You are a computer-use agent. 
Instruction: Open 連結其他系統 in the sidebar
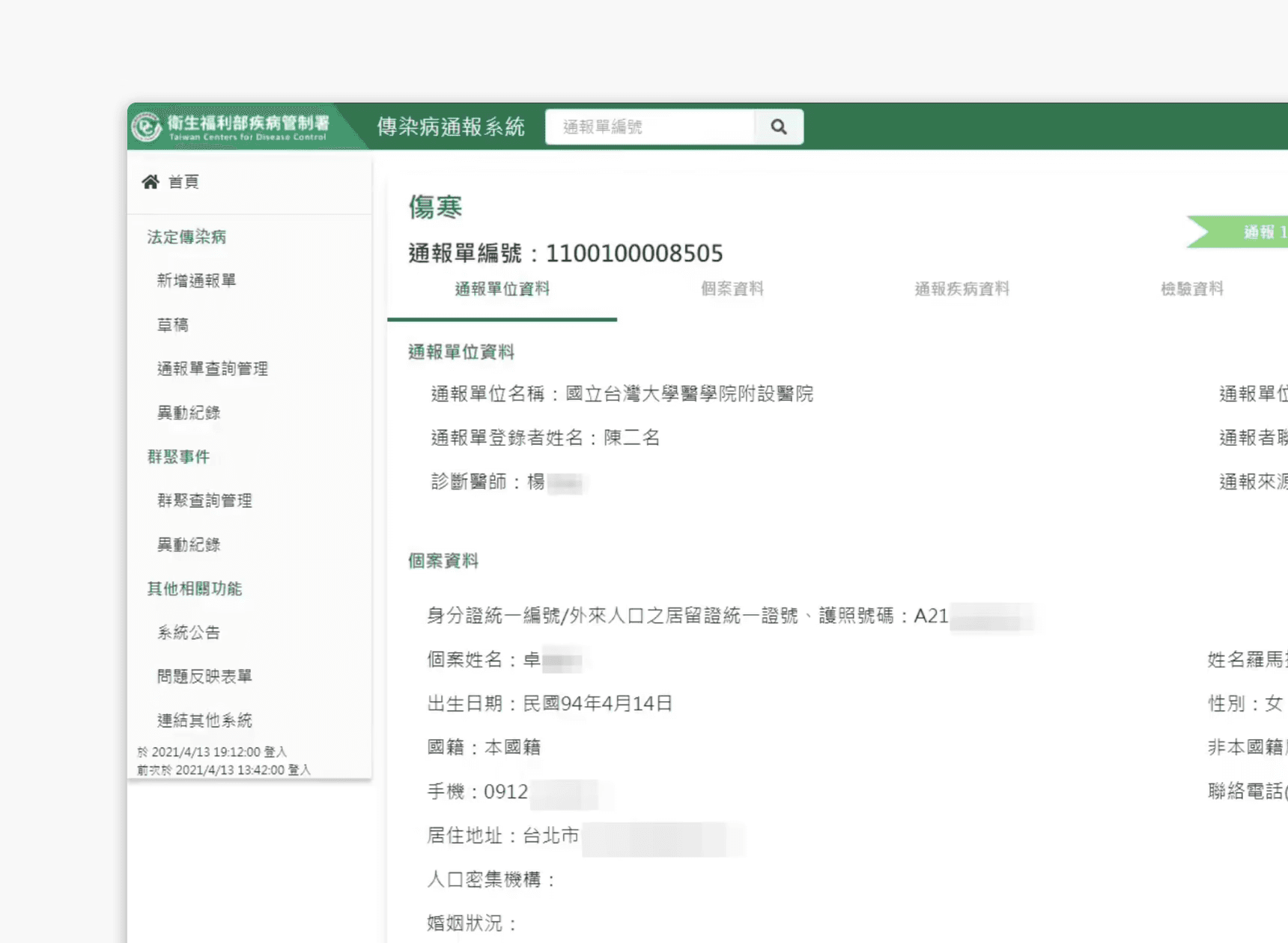(x=204, y=721)
